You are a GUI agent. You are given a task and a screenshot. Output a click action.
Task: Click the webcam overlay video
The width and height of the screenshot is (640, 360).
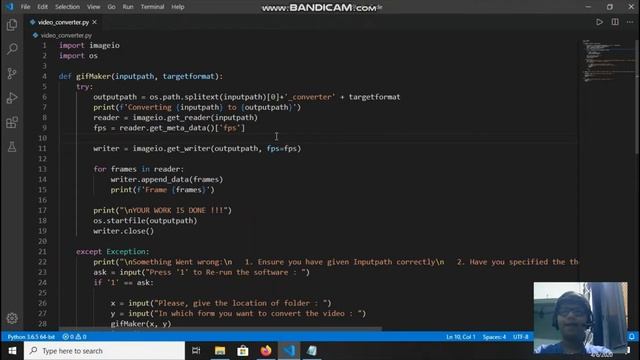click(x=580, y=318)
